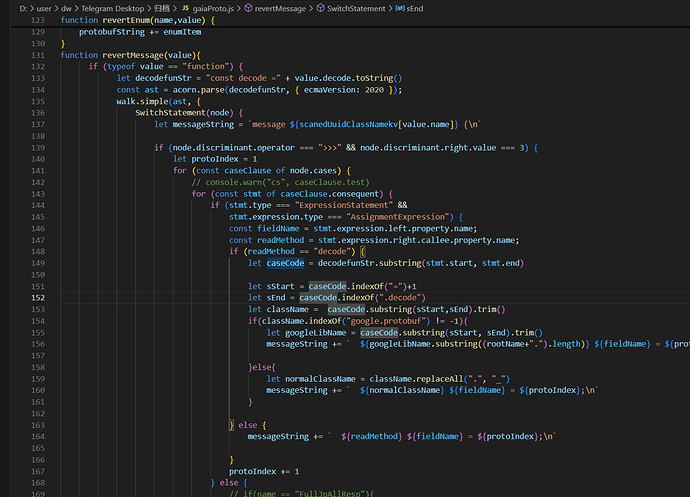This screenshot has height=497, width=690.
Task: Click the commented console.warn line
Action: pyautogui.click(x=280, y=182)
